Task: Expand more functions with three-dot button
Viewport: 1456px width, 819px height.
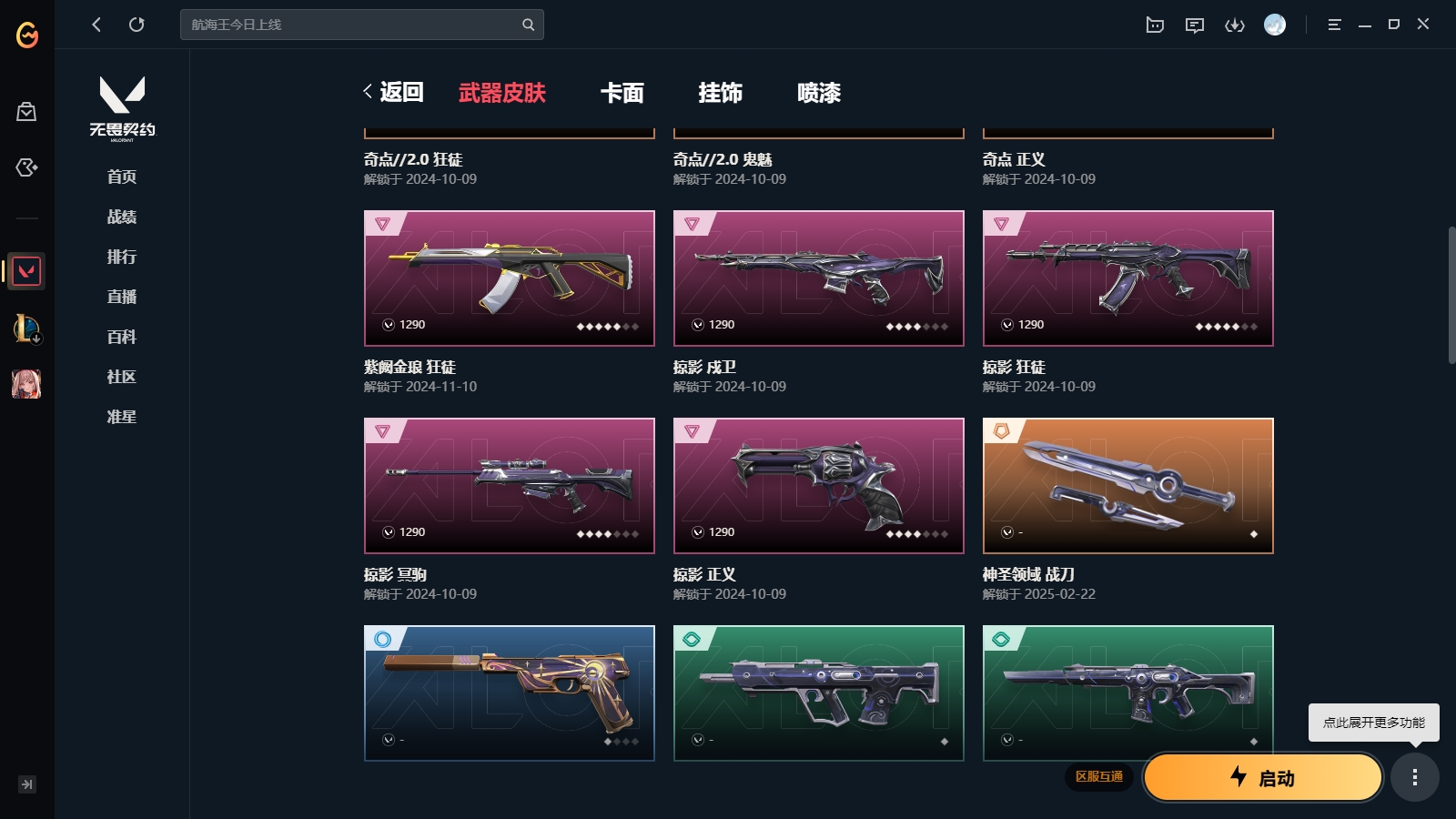Action: pyautogui.click(x=1414, y=777)
